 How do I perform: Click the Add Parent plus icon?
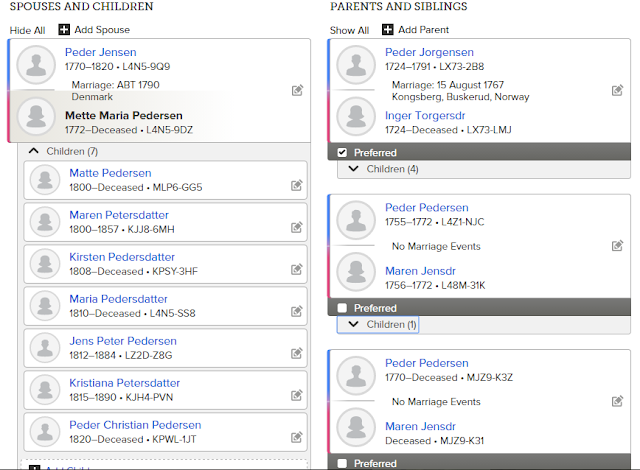click(388, 30)
